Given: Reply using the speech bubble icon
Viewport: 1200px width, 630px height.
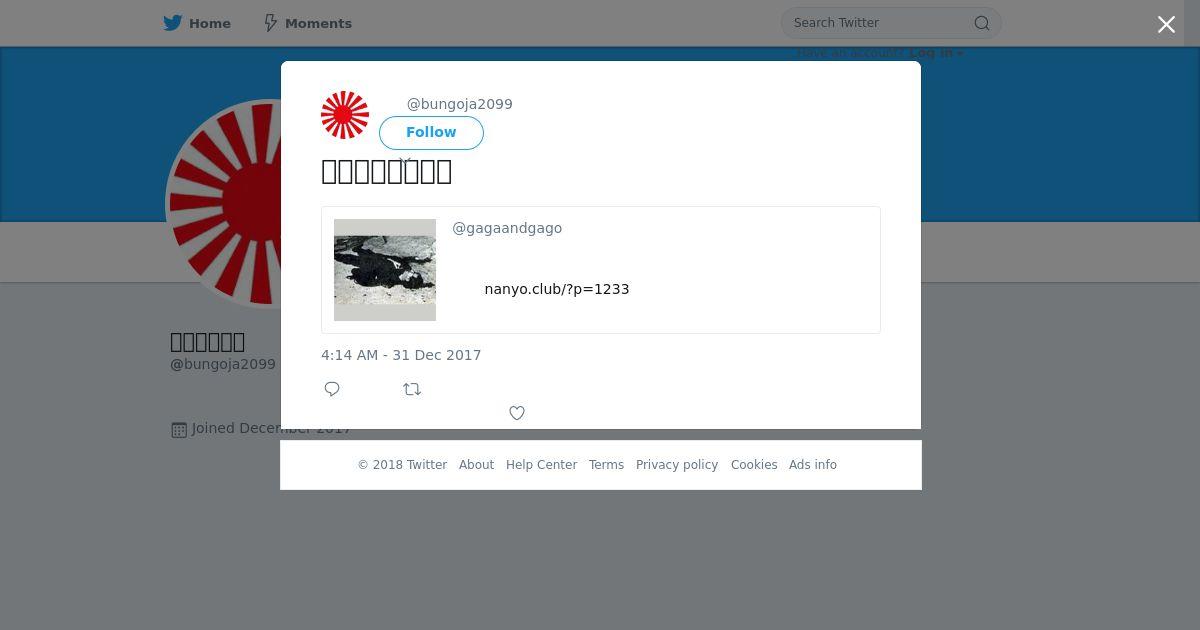Looking at the screenshot, I should [332, 389].
